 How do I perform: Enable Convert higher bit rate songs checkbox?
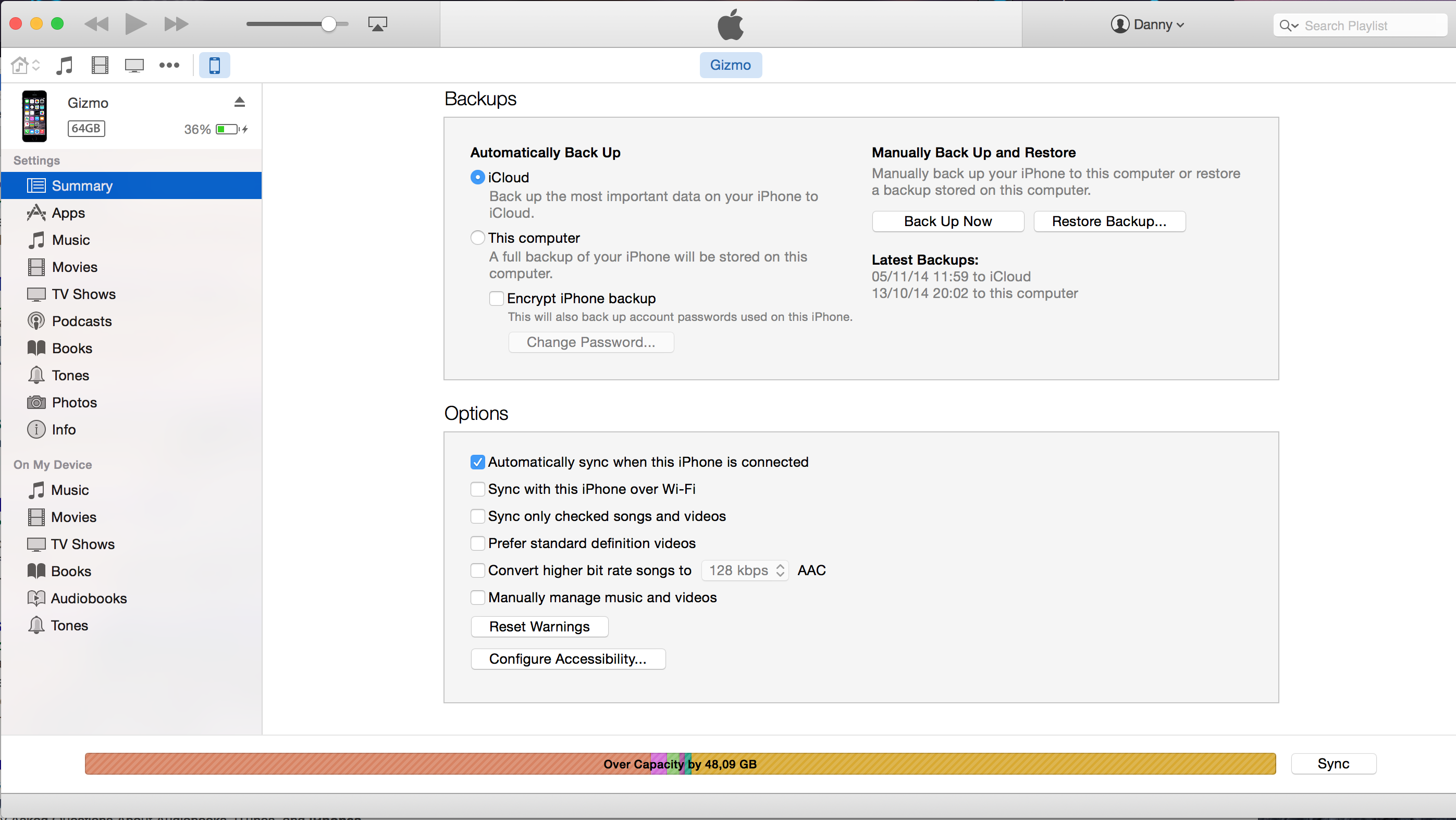click(478, 571)
